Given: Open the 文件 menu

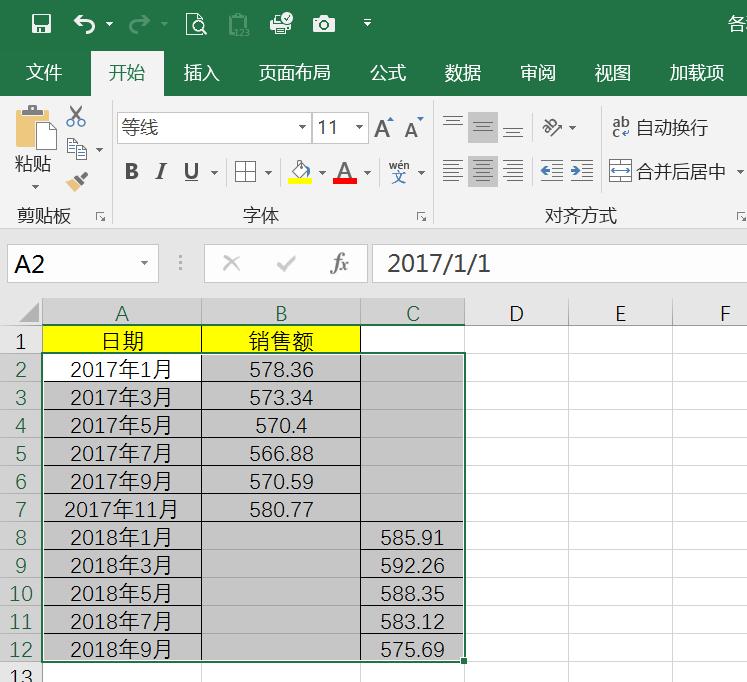Looking at the screenshot, I should coord(44,73).
